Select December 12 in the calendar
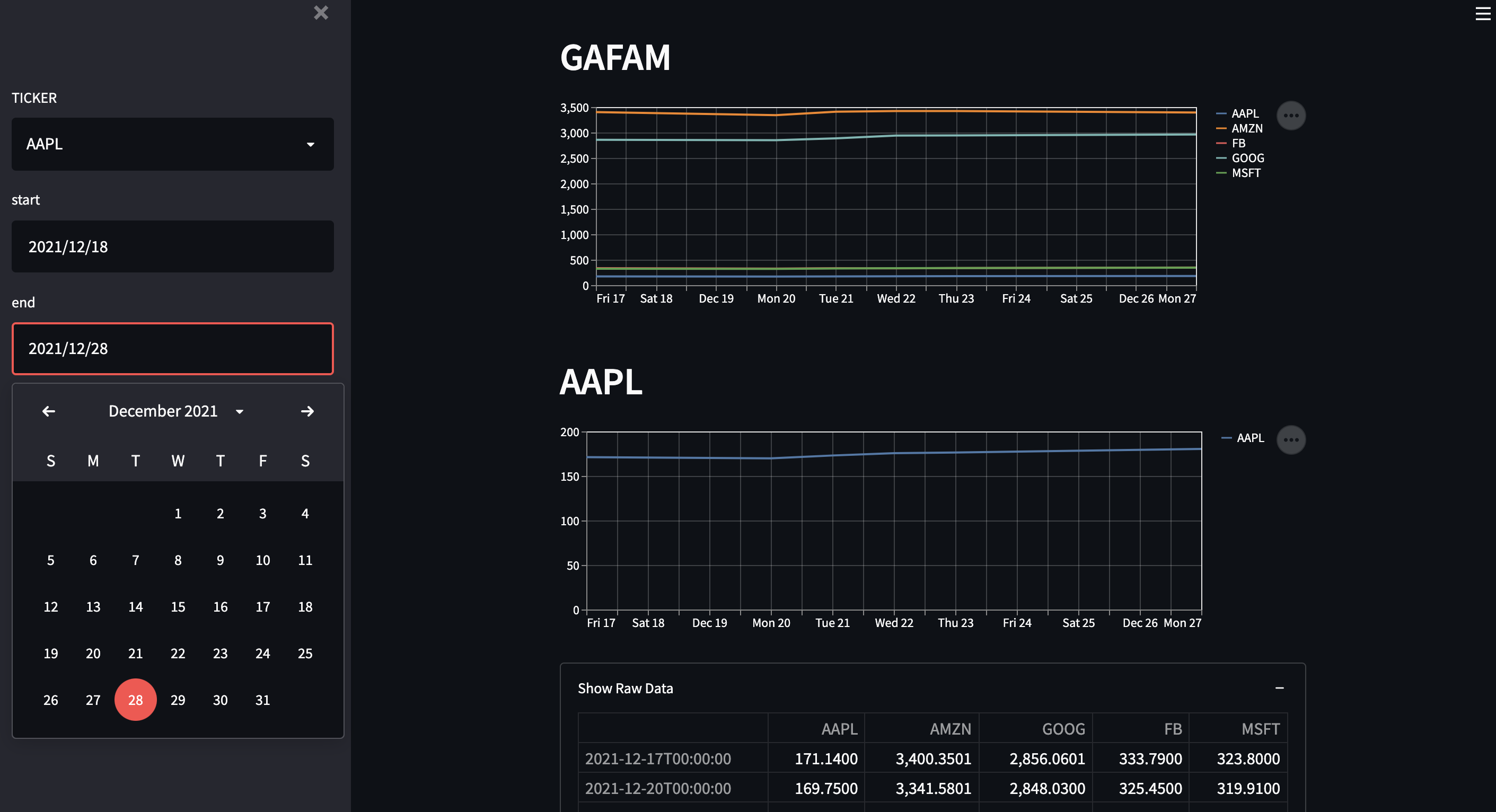This screenshot has width=1496, height=812. (x=50, y=607)
